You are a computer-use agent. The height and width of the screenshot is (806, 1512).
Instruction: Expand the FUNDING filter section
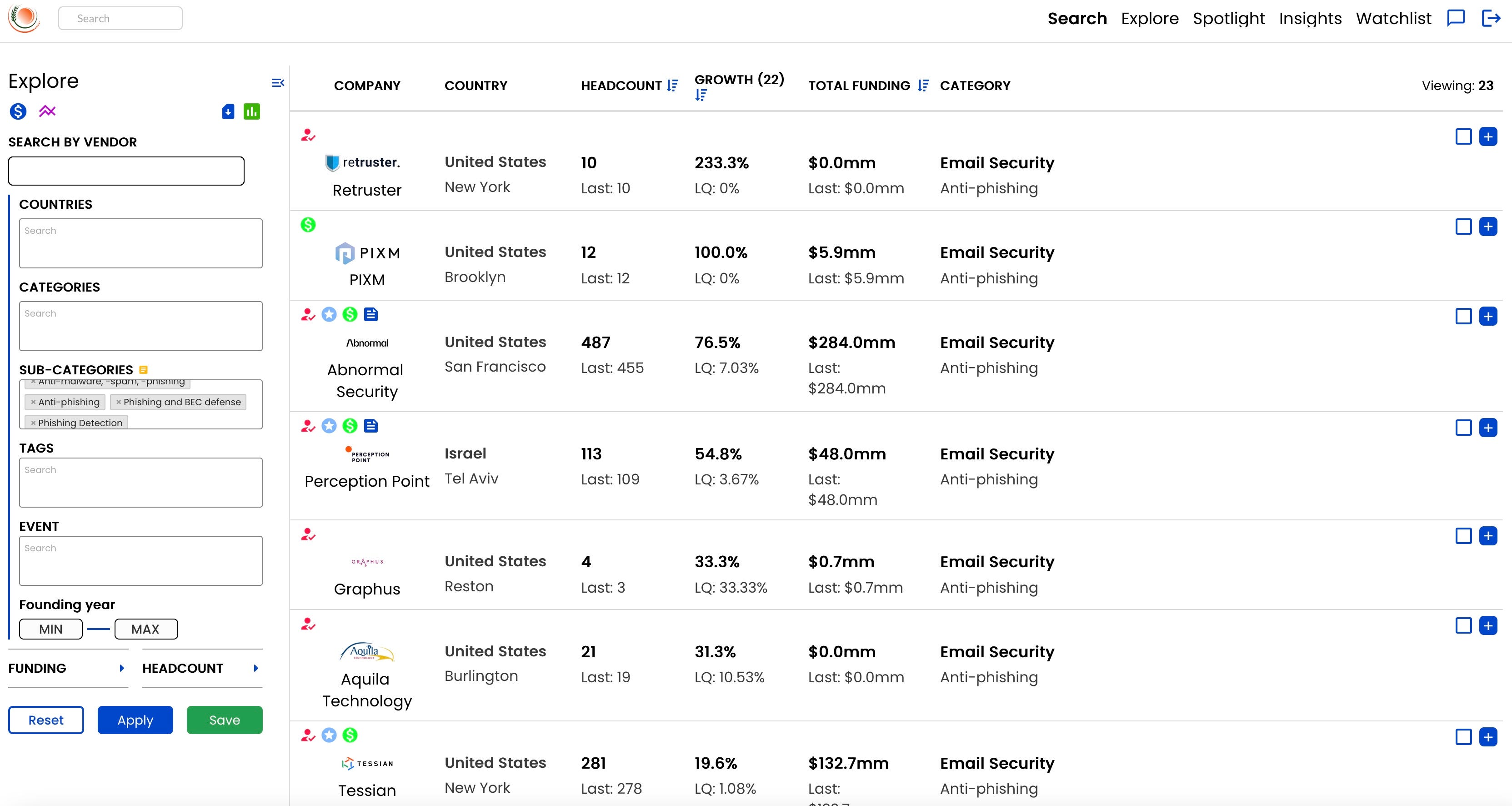coord(68,668)
